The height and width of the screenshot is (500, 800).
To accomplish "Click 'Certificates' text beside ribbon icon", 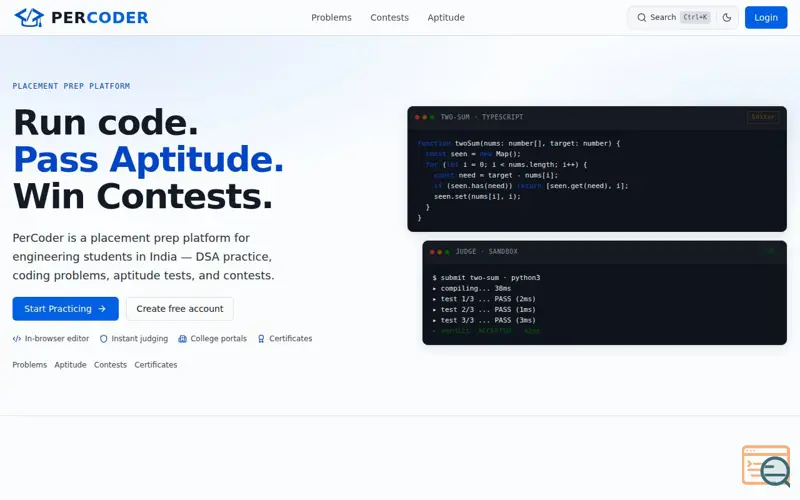I will click(290, 338).
